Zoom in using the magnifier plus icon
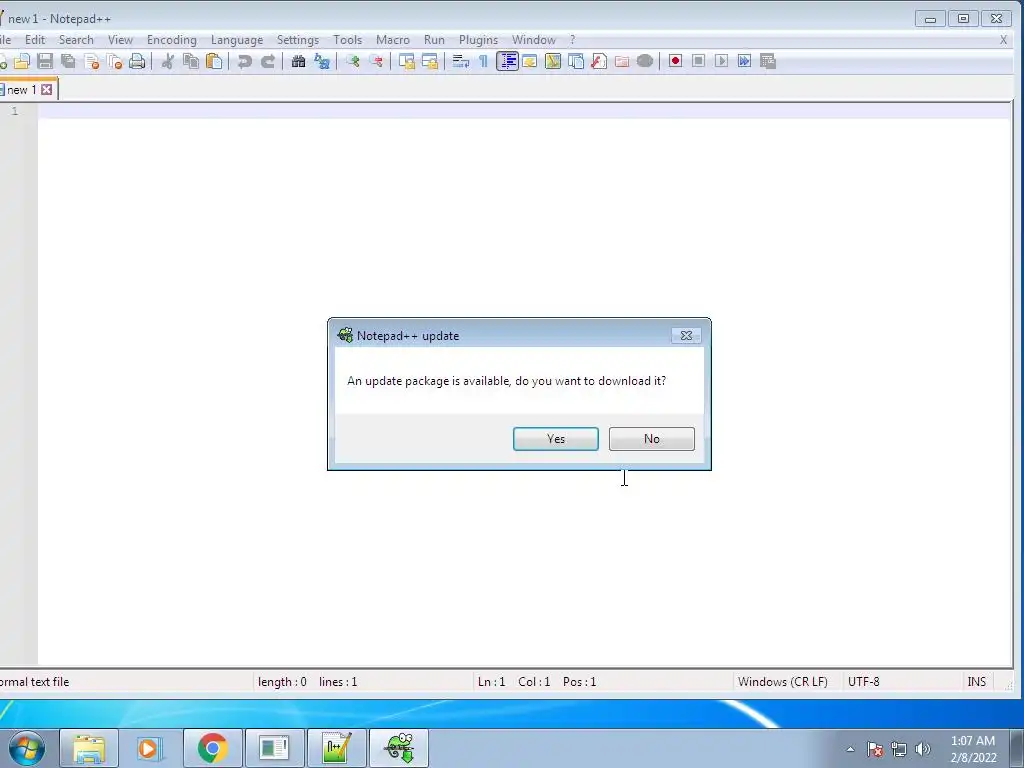1024x768 pixels. point(353,61)
